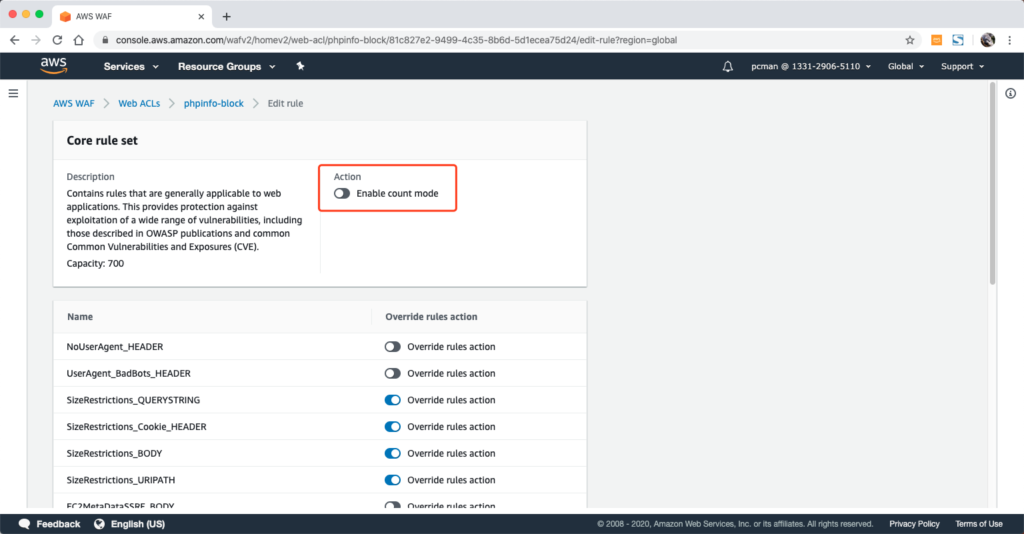Reload the page with the refresh button
The height and width of the screenshot is (534, 1024).
click(x=57, y=40)
